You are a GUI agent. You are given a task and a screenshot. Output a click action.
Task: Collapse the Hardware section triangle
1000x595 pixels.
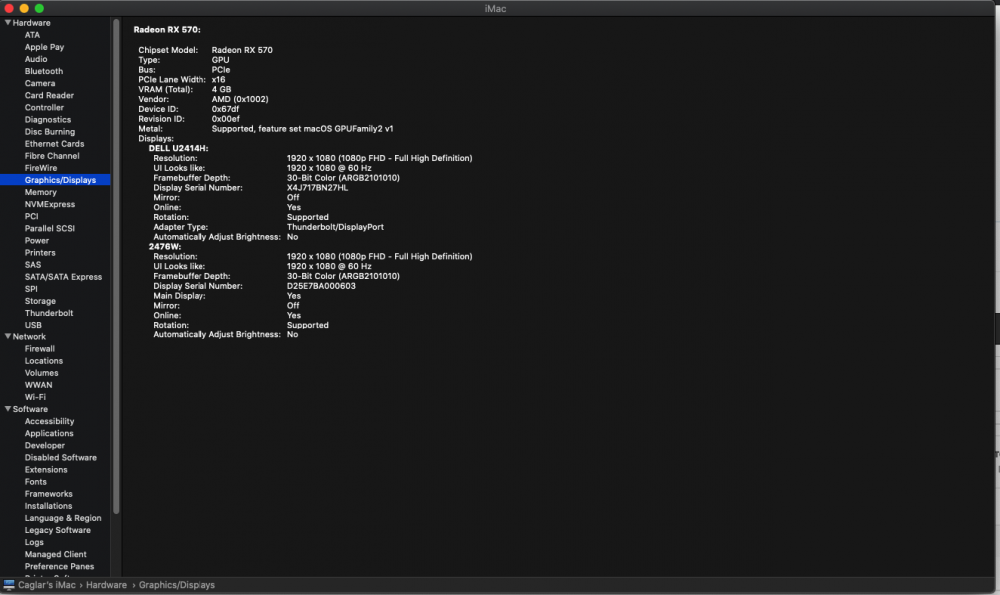pos(8,22)
